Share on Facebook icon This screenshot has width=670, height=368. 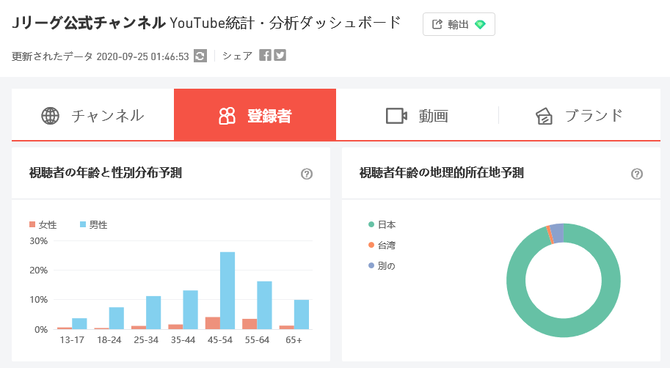pyautogui.click(x=265, y=55)
